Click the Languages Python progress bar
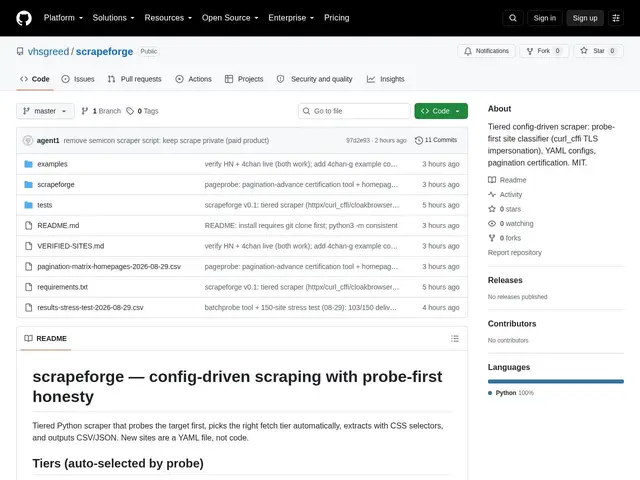Viewport: 640px width, 480px height. click(x=556, y=382)
